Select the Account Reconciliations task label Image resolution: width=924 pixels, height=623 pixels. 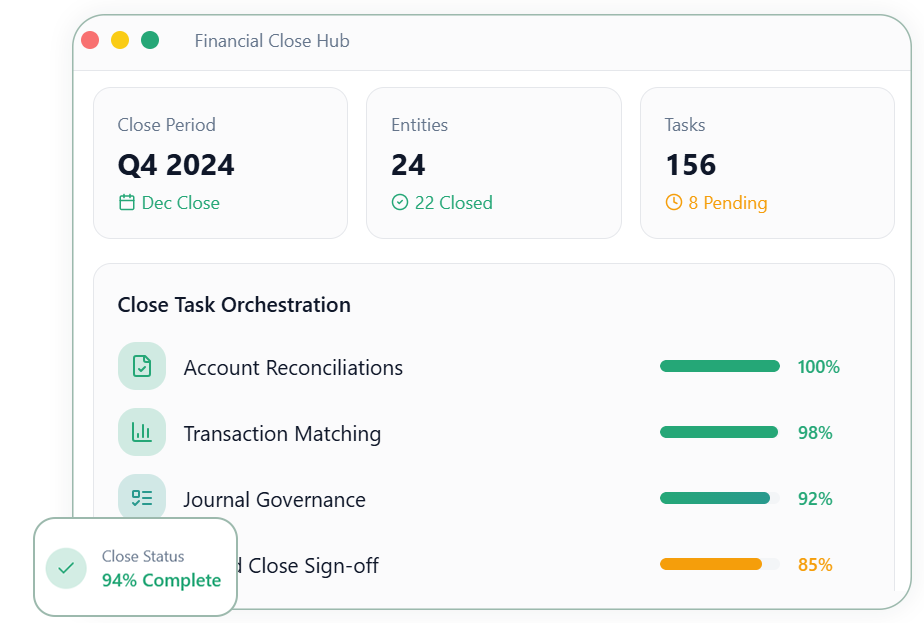(x=293, y=367)
